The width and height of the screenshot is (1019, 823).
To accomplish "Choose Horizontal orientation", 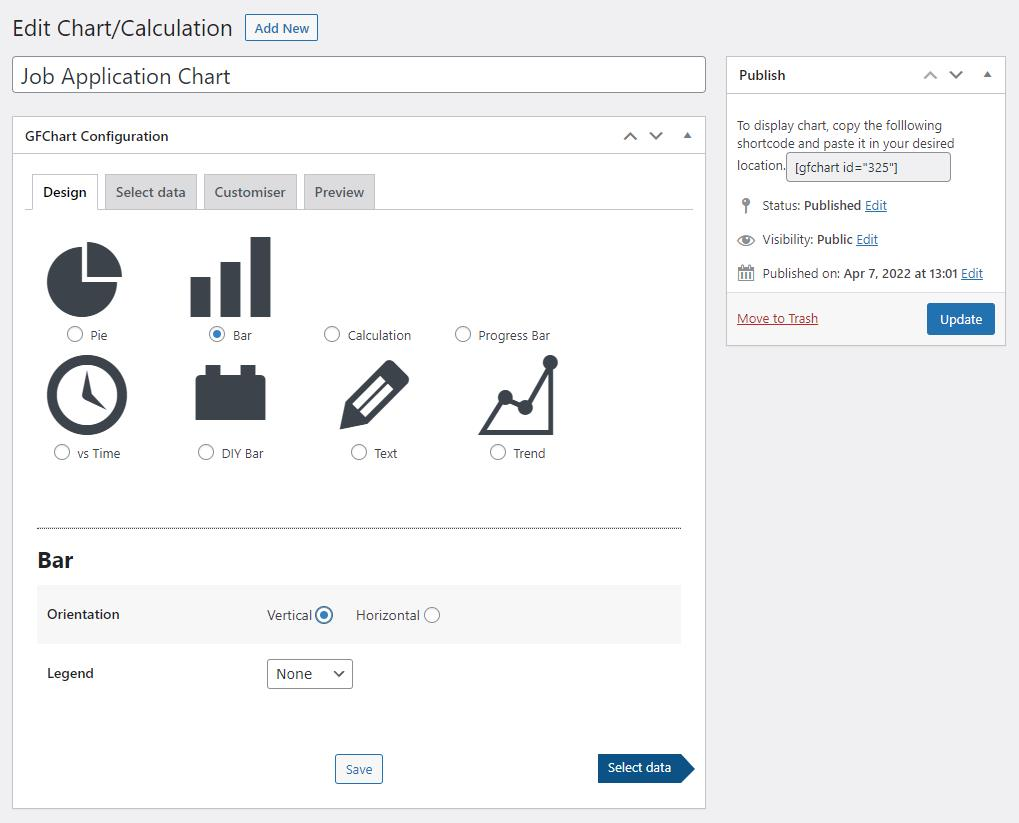I will click(432, 615).
